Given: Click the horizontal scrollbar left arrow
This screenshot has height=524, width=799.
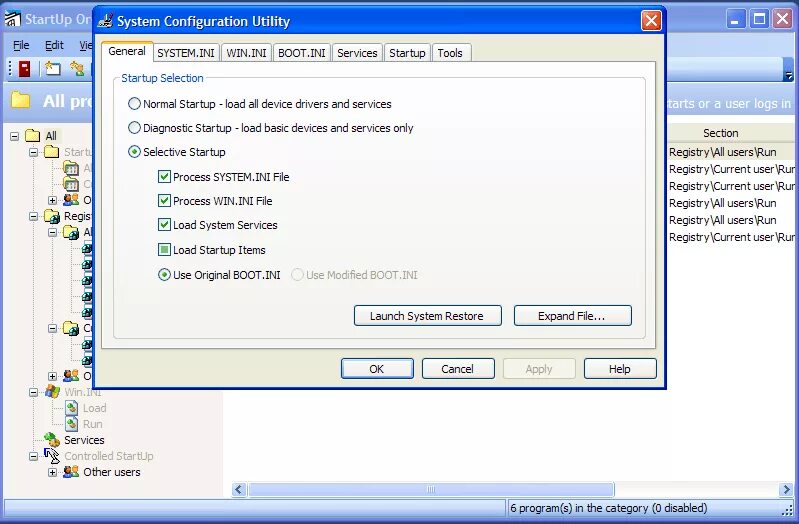Looking at the screenshot, I should click(239, 489).
